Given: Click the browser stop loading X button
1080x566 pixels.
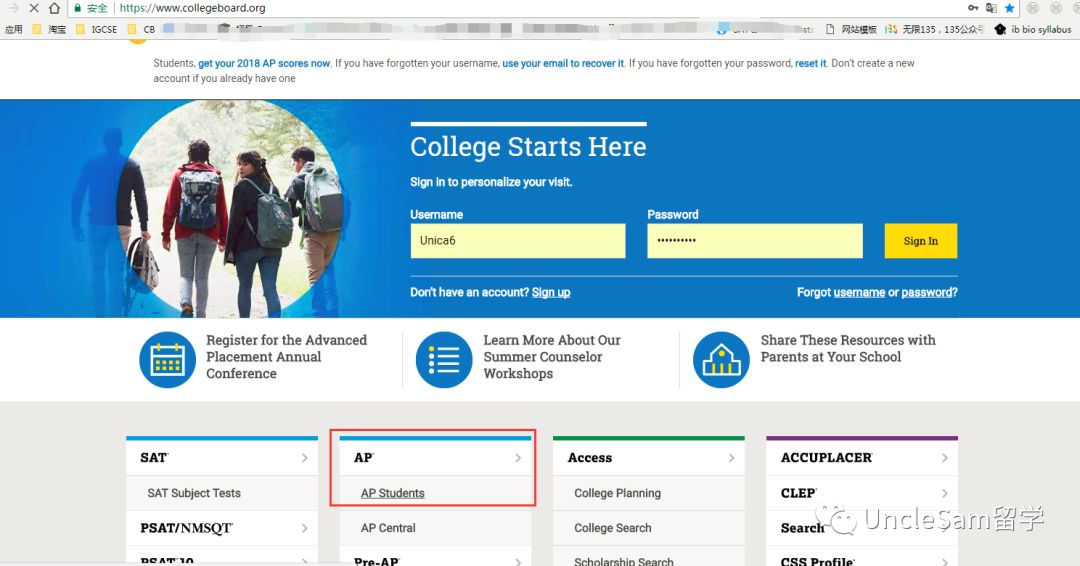Looking at the screenshot, I should tap(34, 8).
